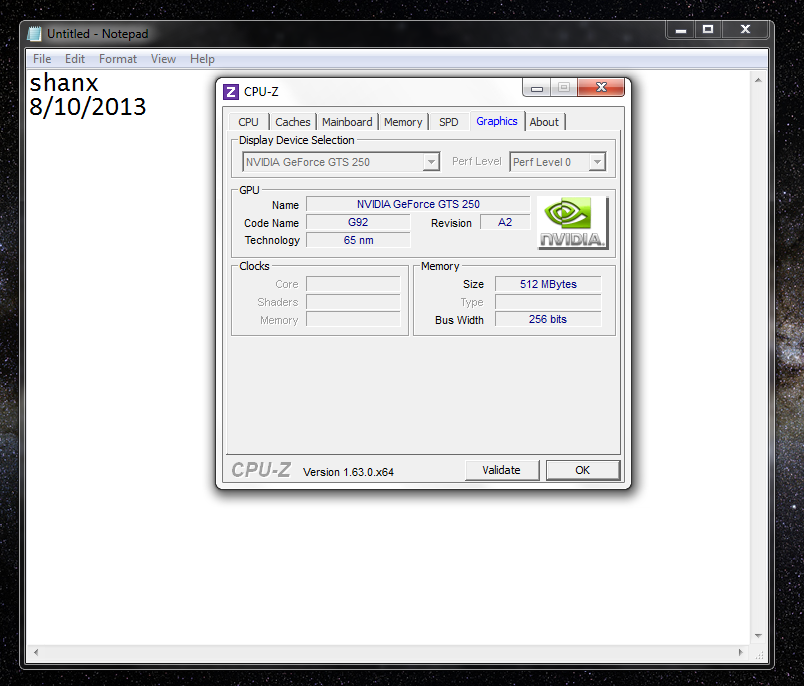This screenshot has height=686, width=804.
Task: Open the About tab
Action: pyautogui.click(x=544, y=122)
